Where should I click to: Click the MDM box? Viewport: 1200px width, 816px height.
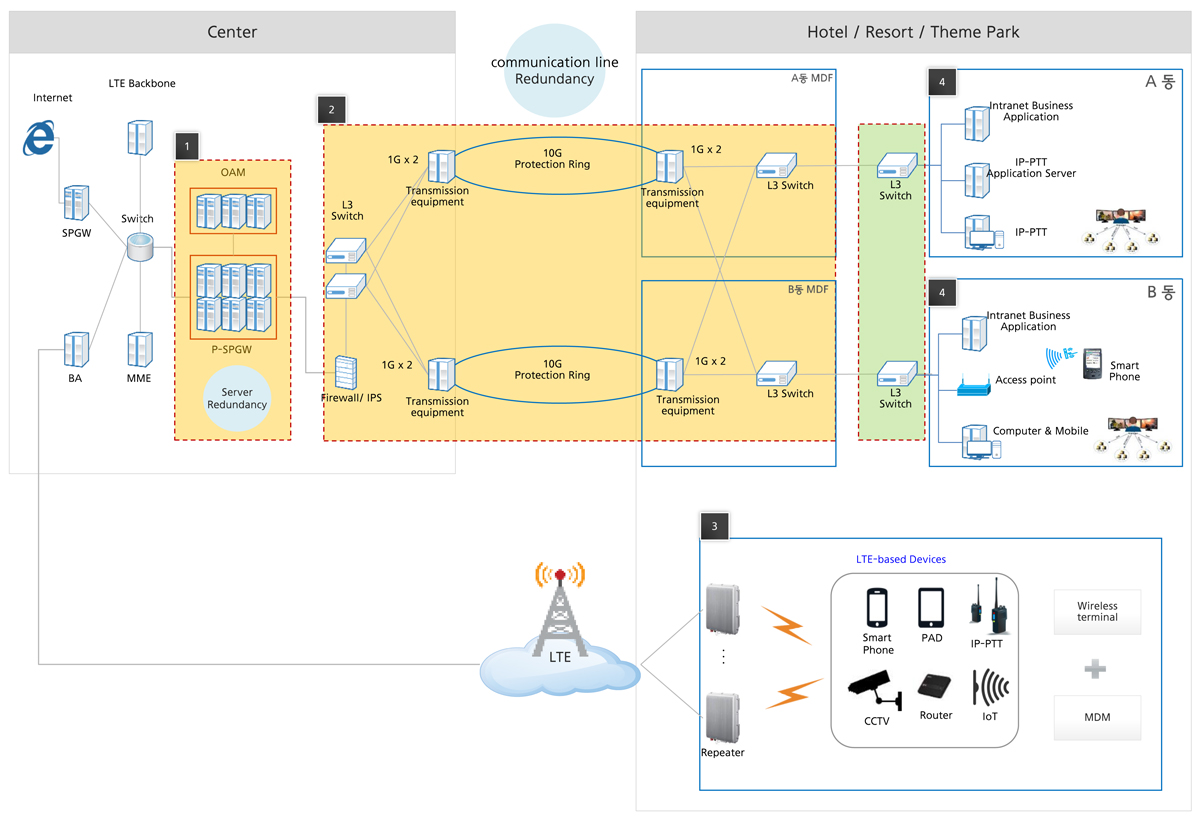[1097, 717]
